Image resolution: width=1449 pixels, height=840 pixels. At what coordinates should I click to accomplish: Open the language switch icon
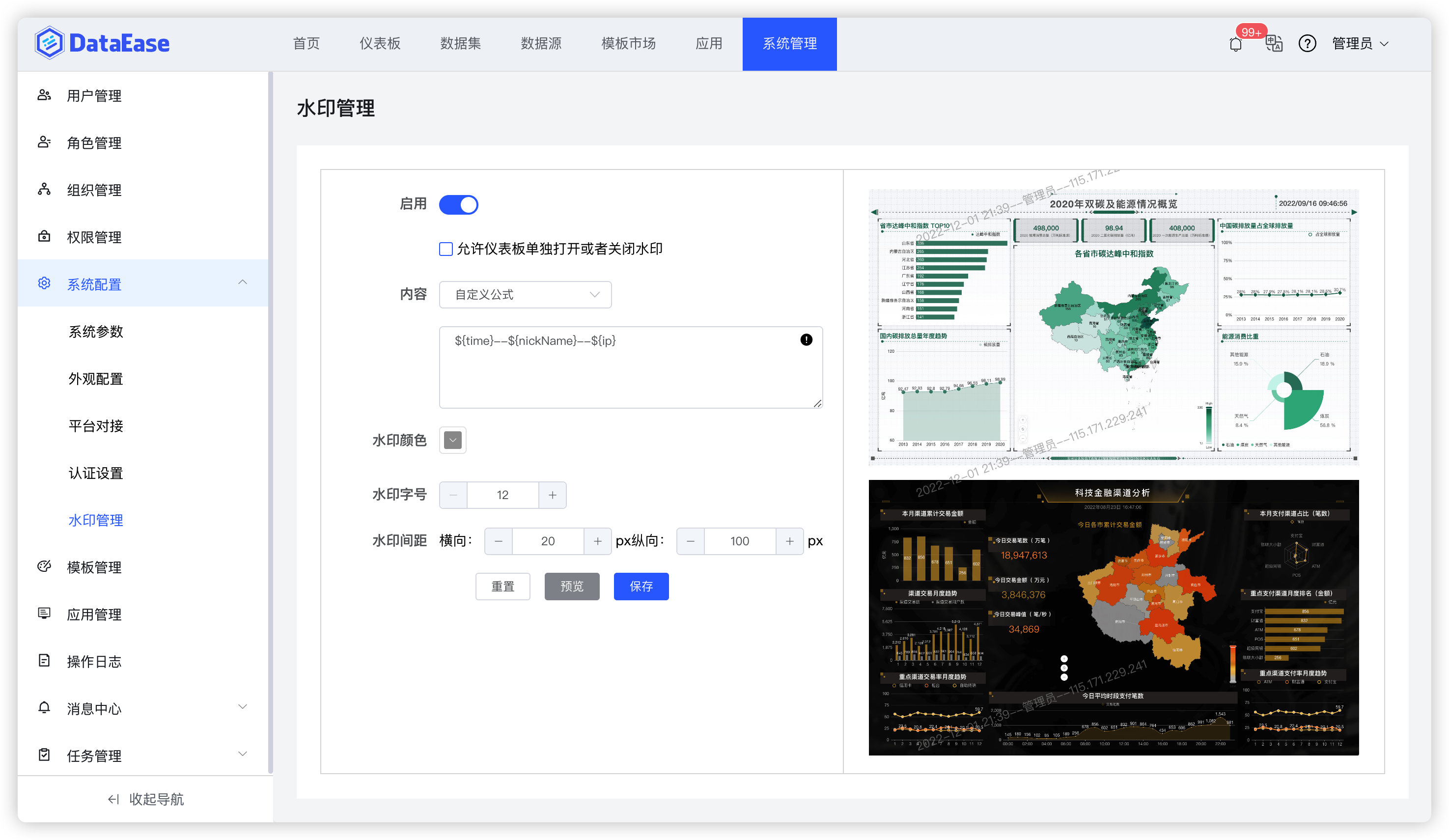click(x=1274, y=44)
